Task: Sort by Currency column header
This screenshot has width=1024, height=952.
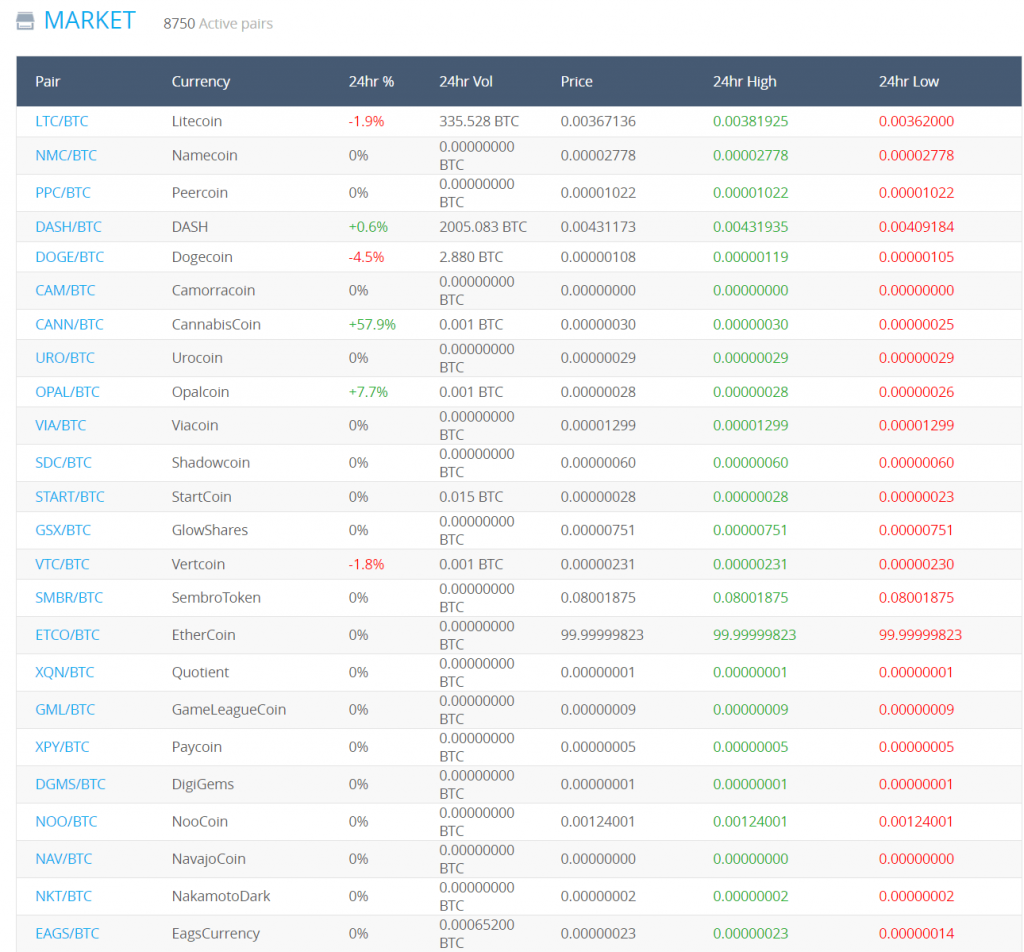Action: pyautogui.click(x=200, y=82)
